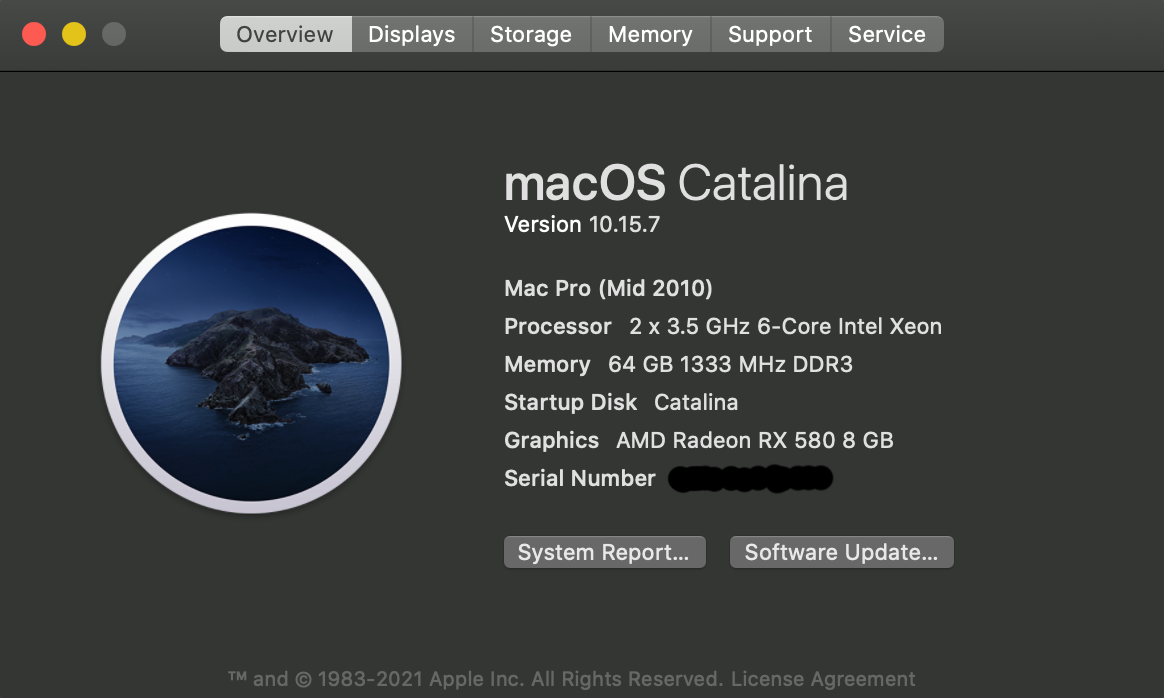This screenshot has height=698, width=1164.
Task: Go to the Memory tab
Action: pos(650,34)
